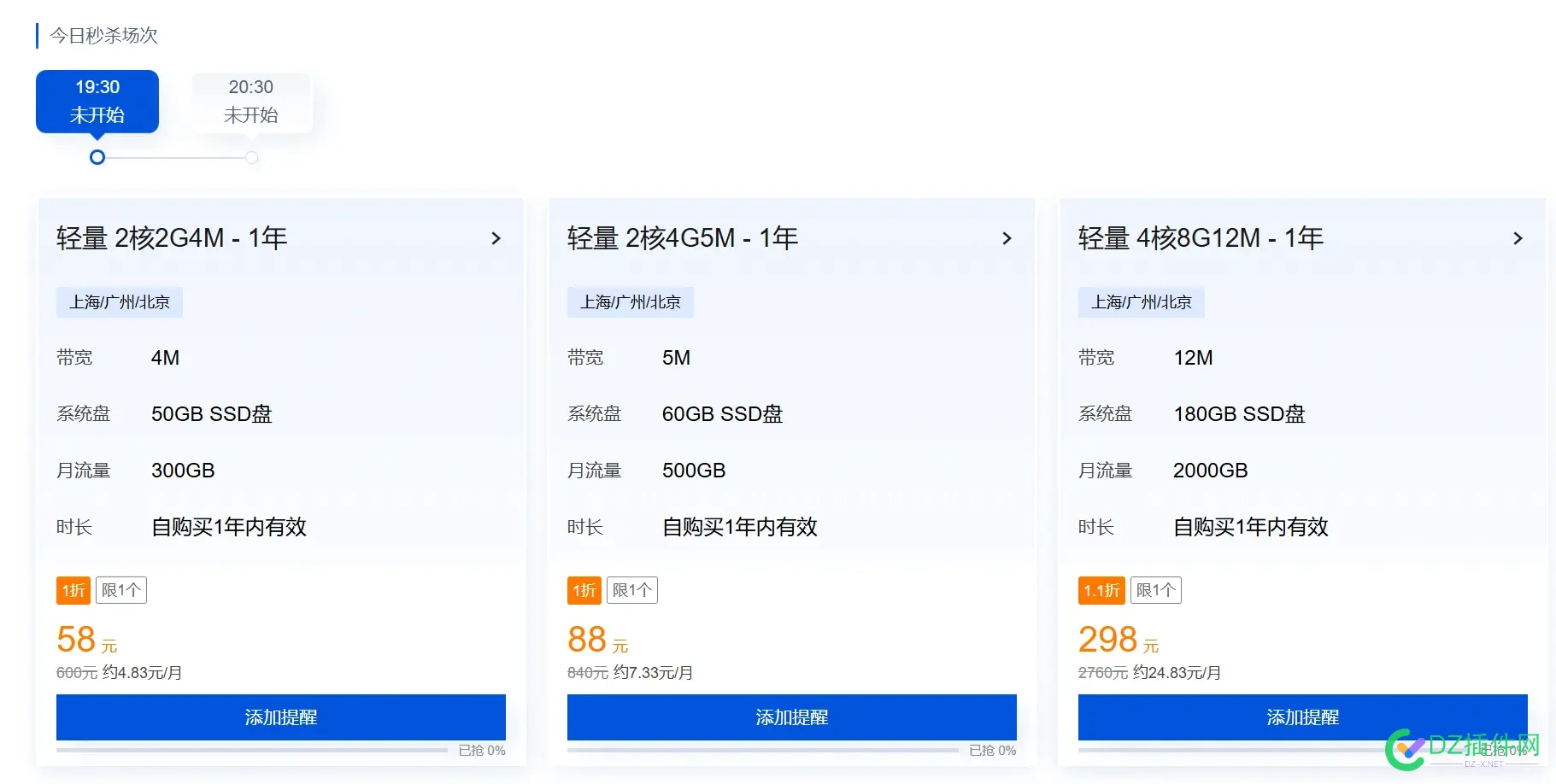Click 上海/广州/北京 tag on the 4核8G12M card
The width and height of the screenshot is (1556, 784).
[1142, 302]
